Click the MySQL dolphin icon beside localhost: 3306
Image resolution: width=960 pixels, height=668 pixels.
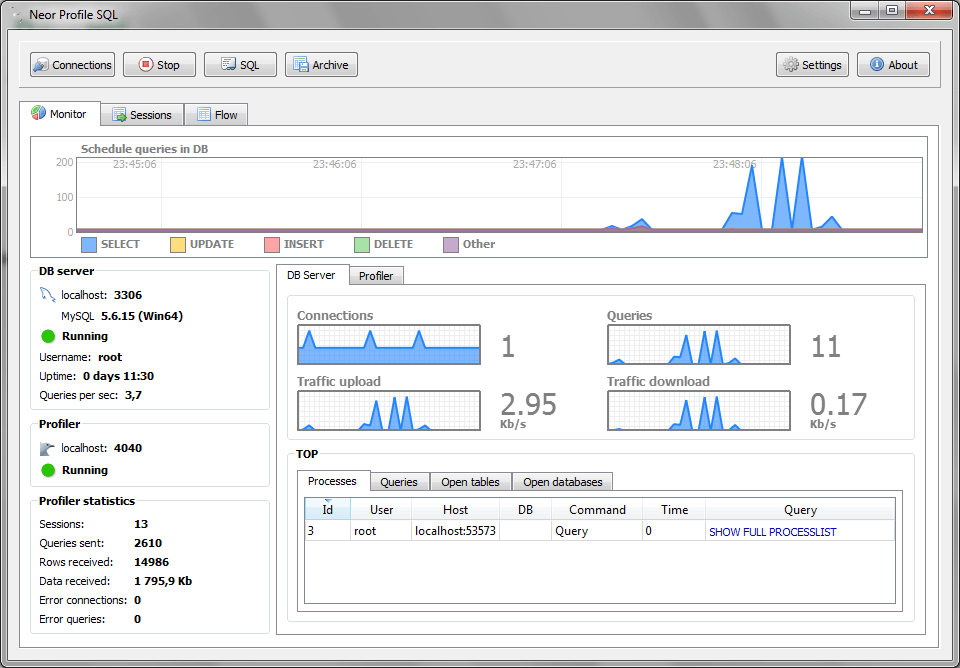click(48, 295)
